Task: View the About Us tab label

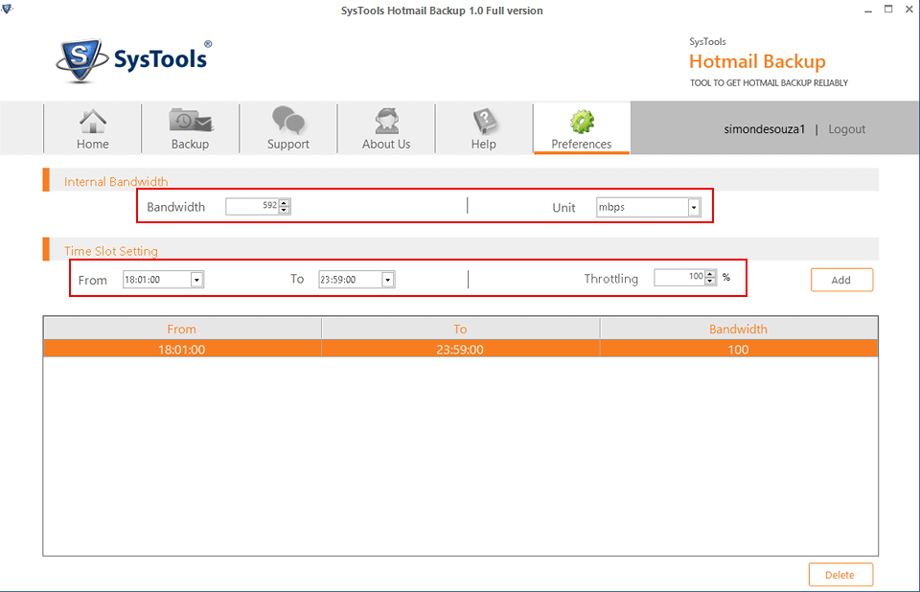Action: [386, 144]
